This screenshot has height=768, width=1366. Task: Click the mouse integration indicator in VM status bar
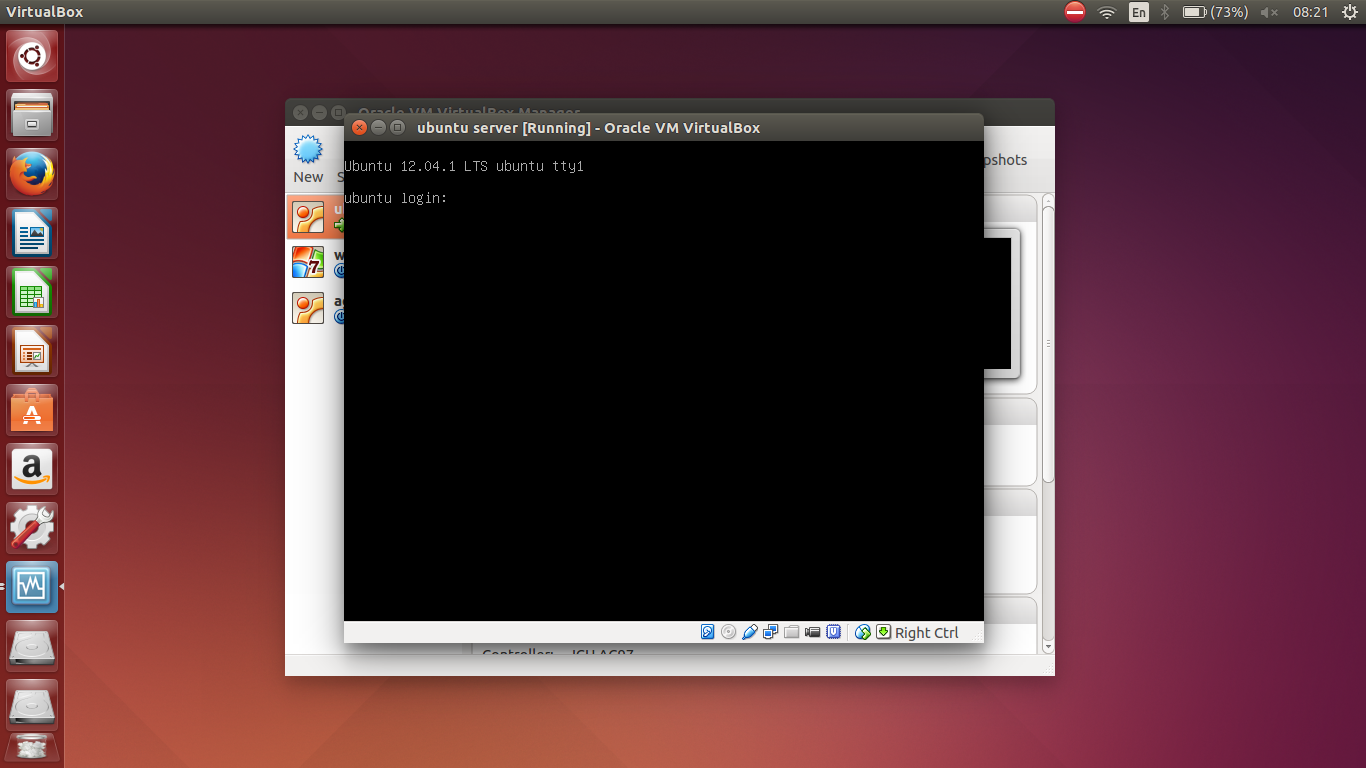click(x=863, y=632)
